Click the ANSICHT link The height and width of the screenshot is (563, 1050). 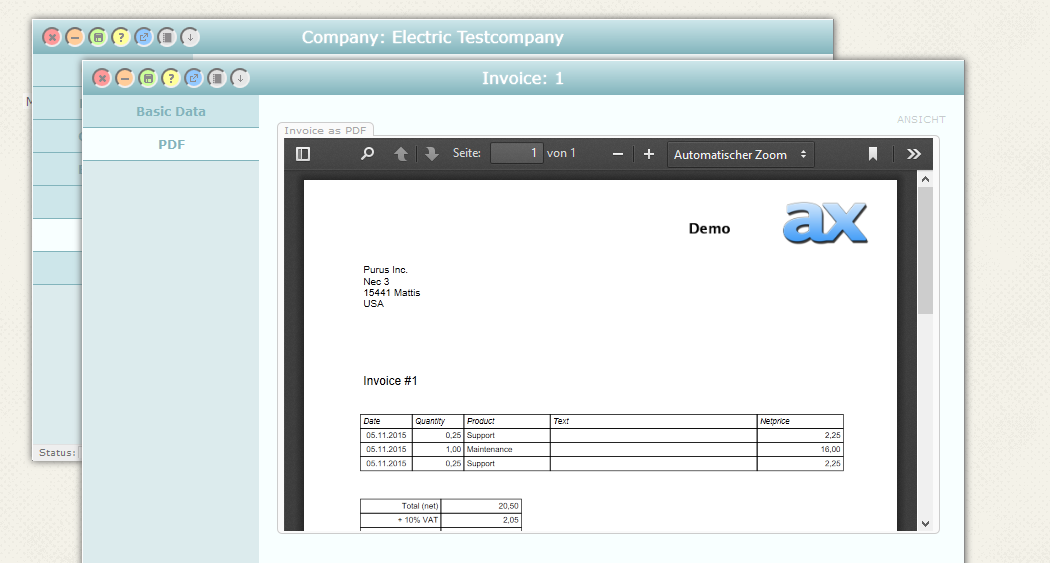[921, 120]
